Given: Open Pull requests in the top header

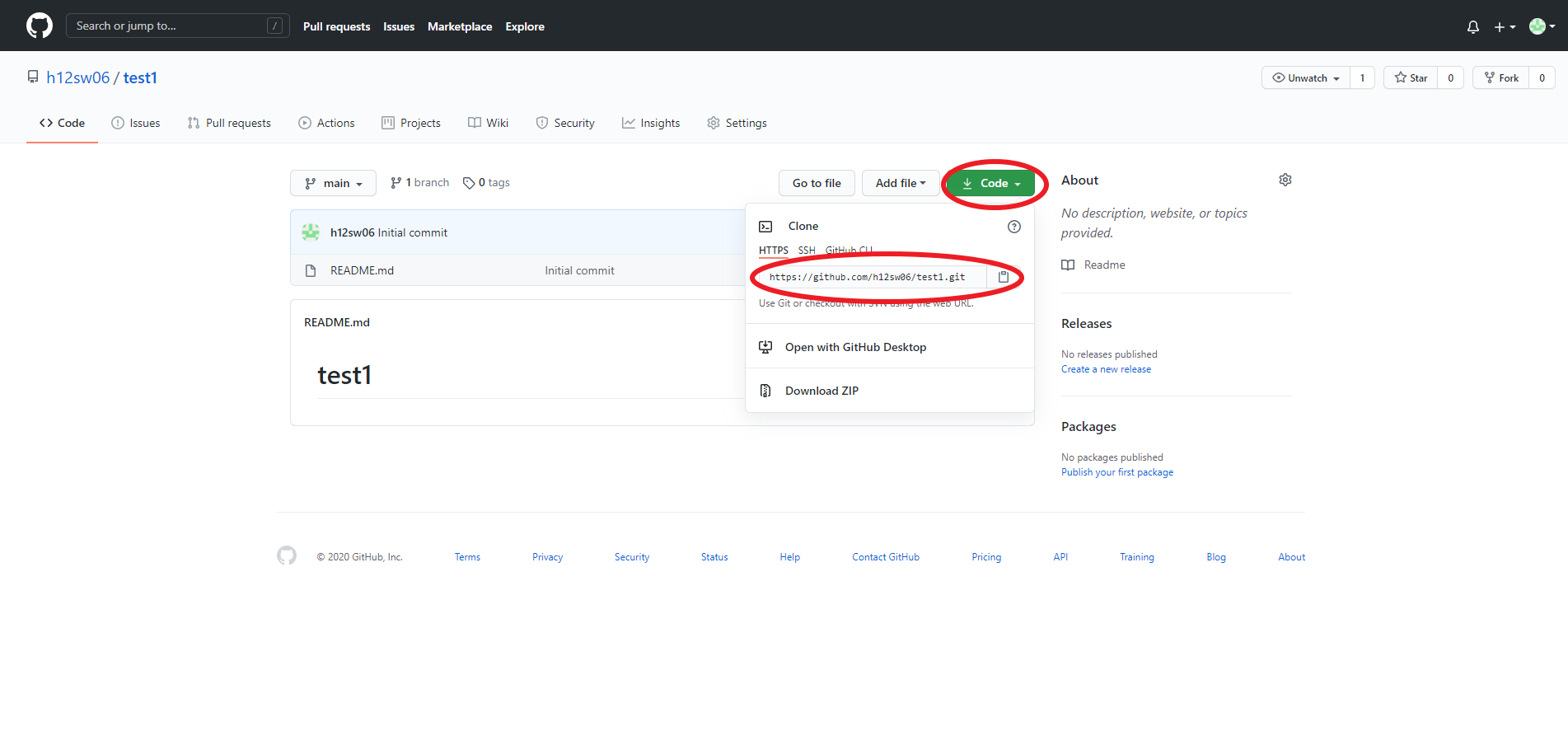Looking at the screenshot, I should [336, 26].
